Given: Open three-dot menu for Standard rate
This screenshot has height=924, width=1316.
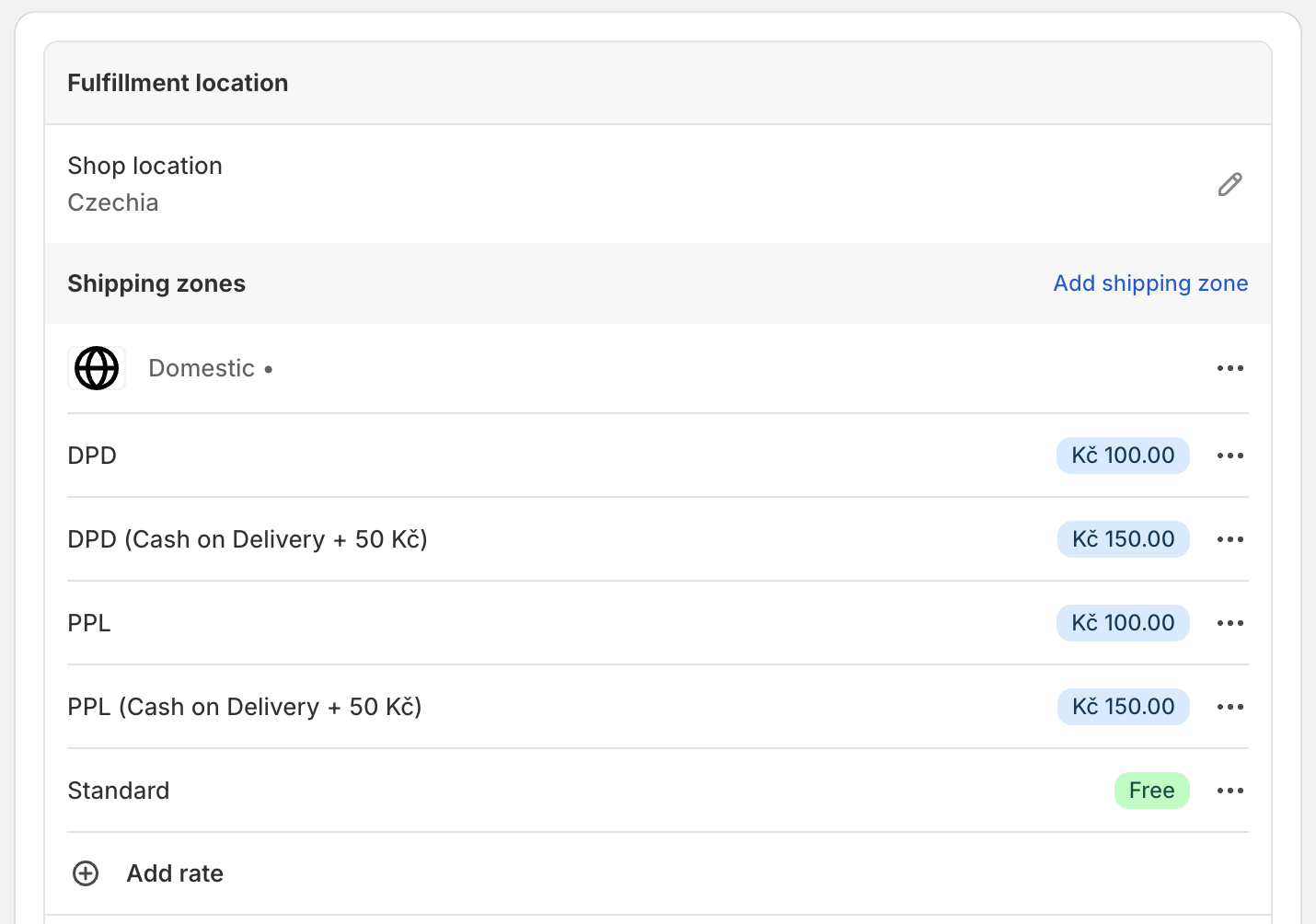Looking at the screenshot, I should (1229, 791).
